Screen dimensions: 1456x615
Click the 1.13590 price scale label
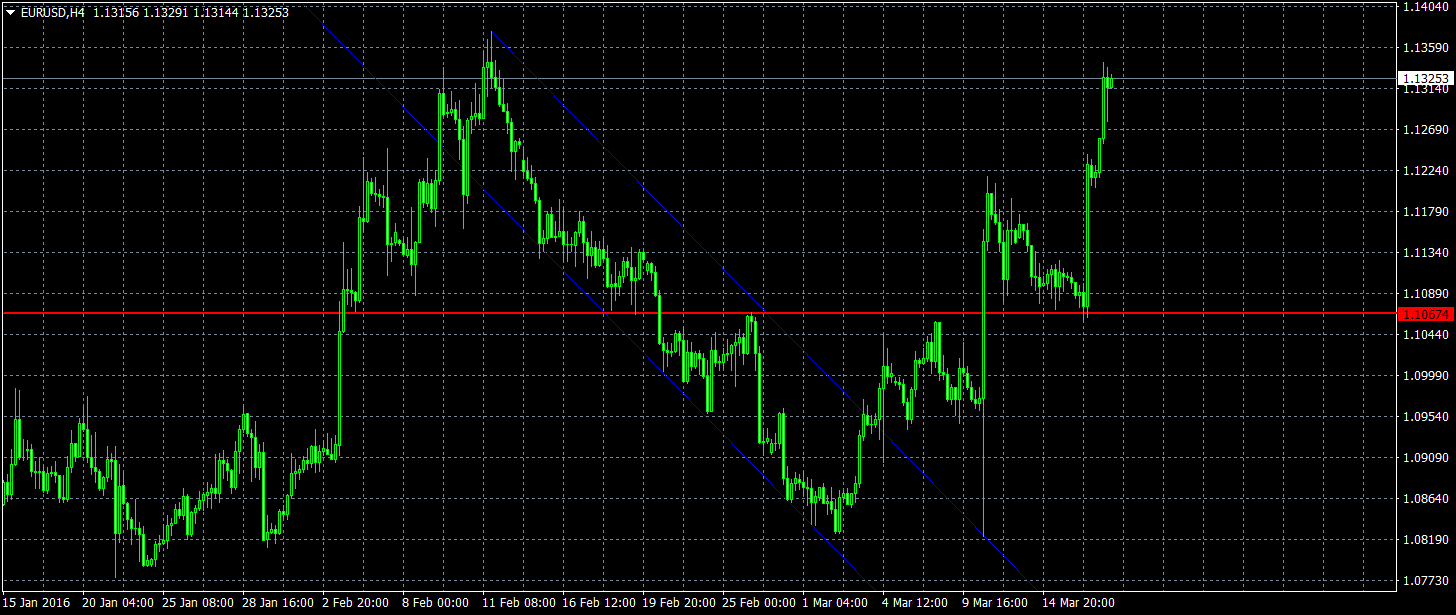[x=1426, y=48]
